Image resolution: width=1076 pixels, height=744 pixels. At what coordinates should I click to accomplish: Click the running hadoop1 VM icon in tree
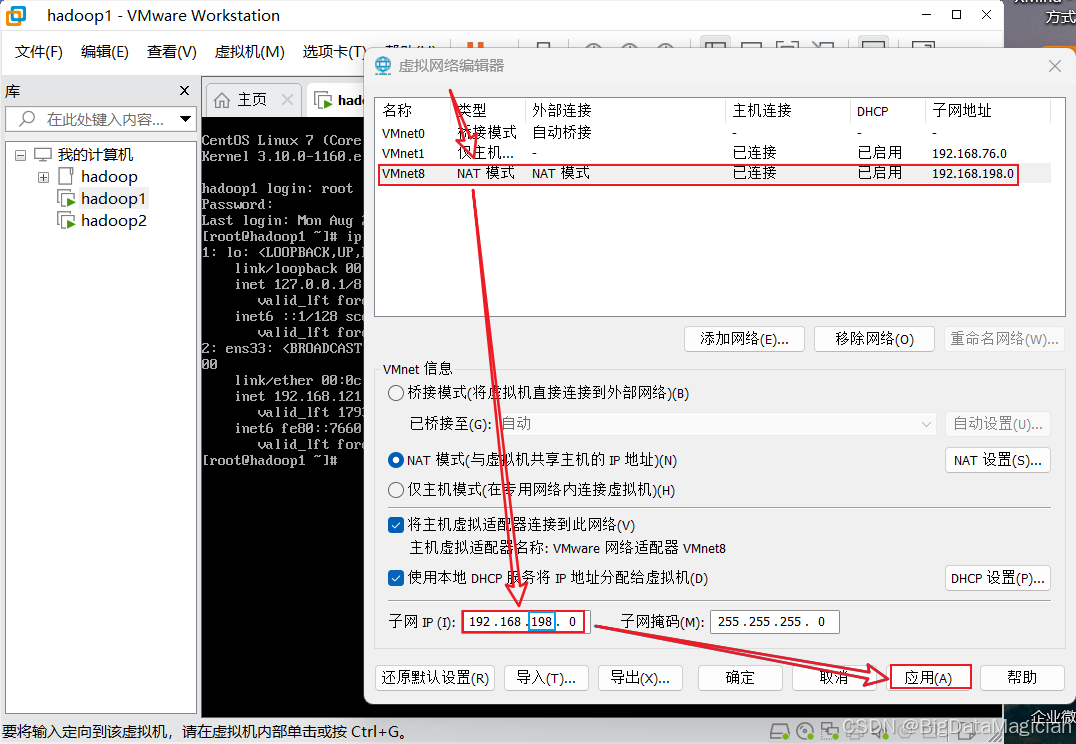pos(67,199)
